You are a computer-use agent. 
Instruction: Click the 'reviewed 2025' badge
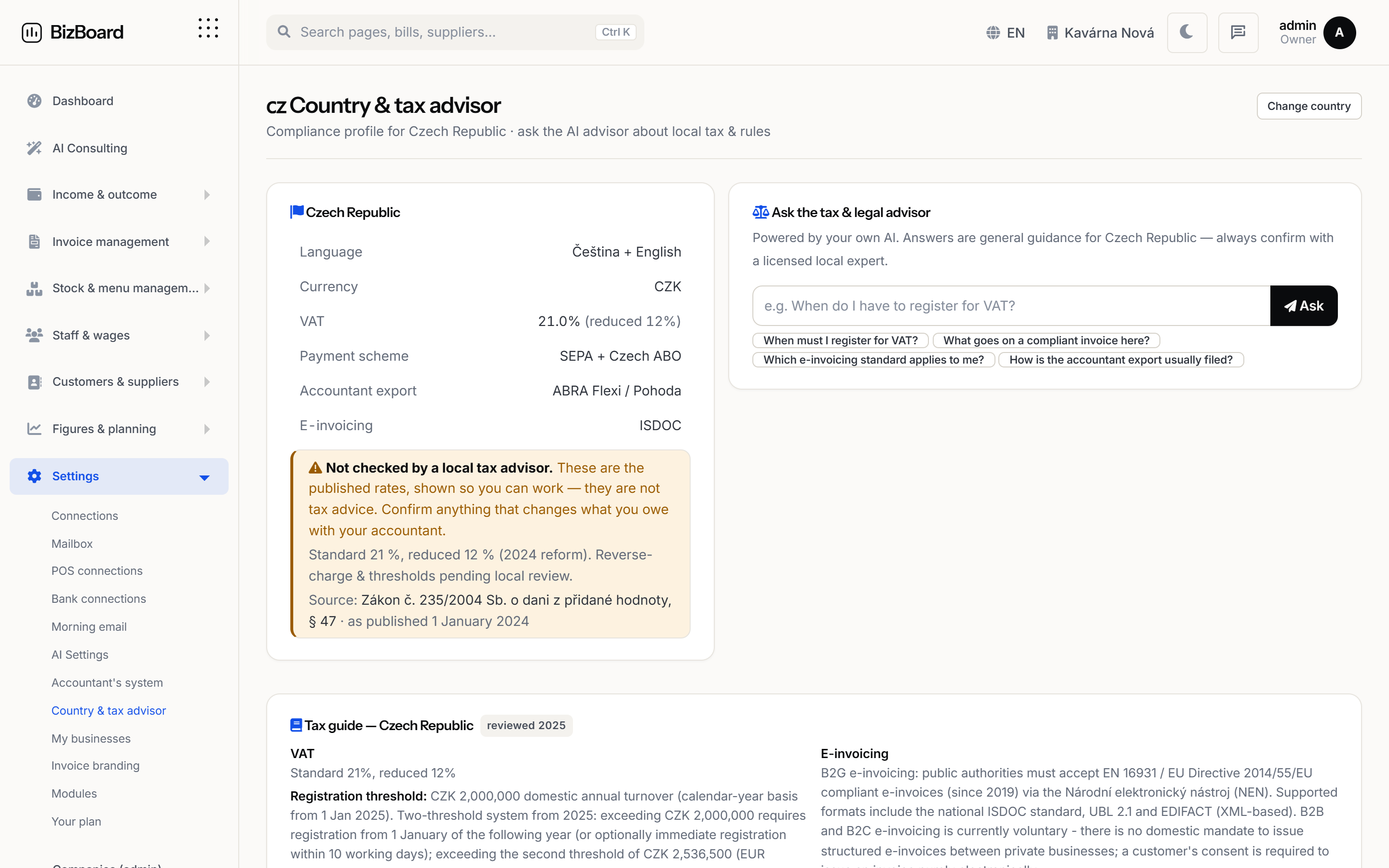(526, 726)
